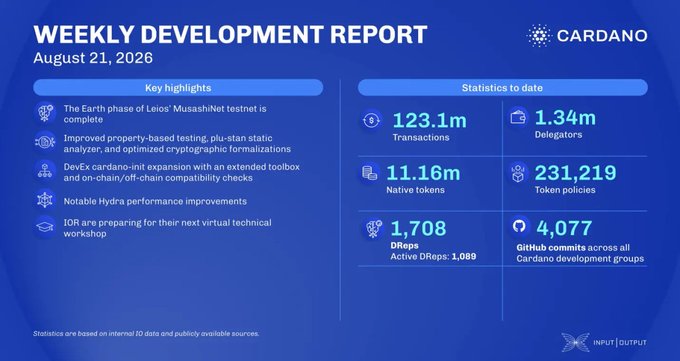Click the 1,708 DReps value

click(418, 228)
